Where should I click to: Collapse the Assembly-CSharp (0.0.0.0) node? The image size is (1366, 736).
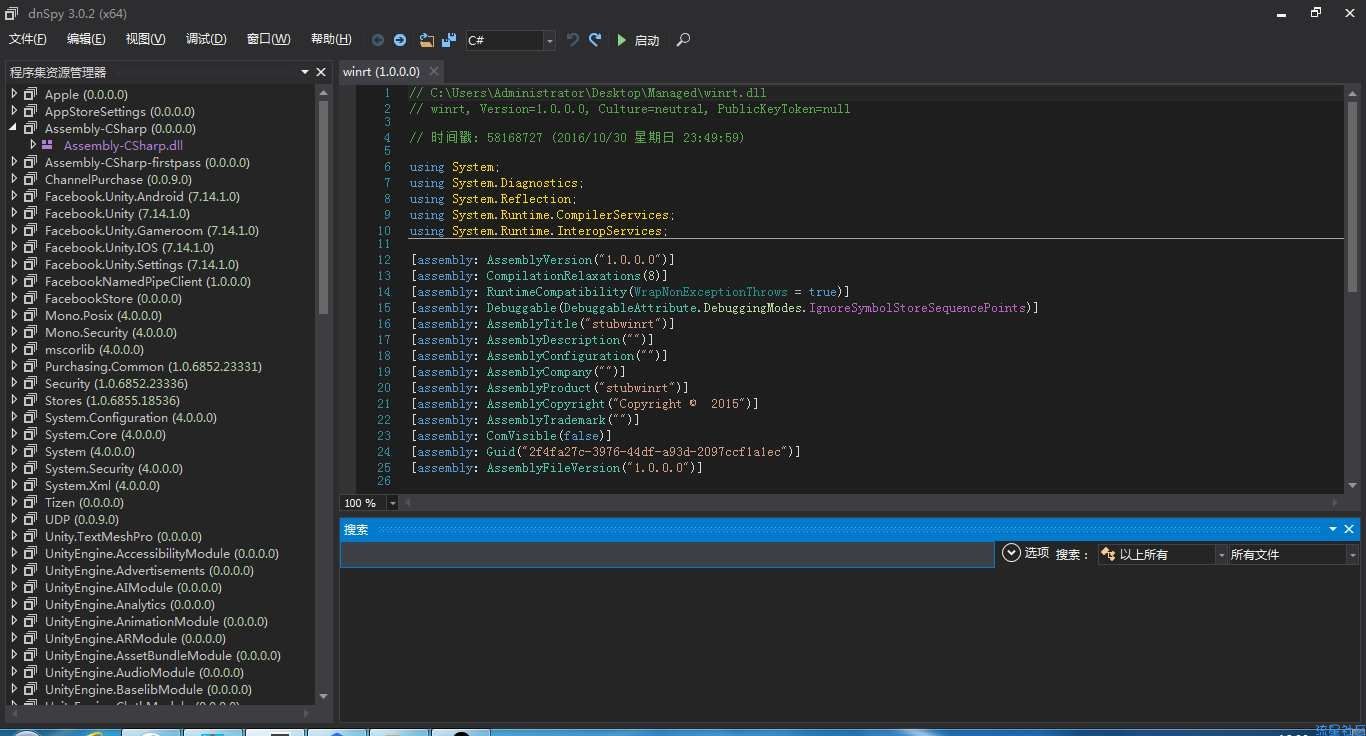point(14,128)
